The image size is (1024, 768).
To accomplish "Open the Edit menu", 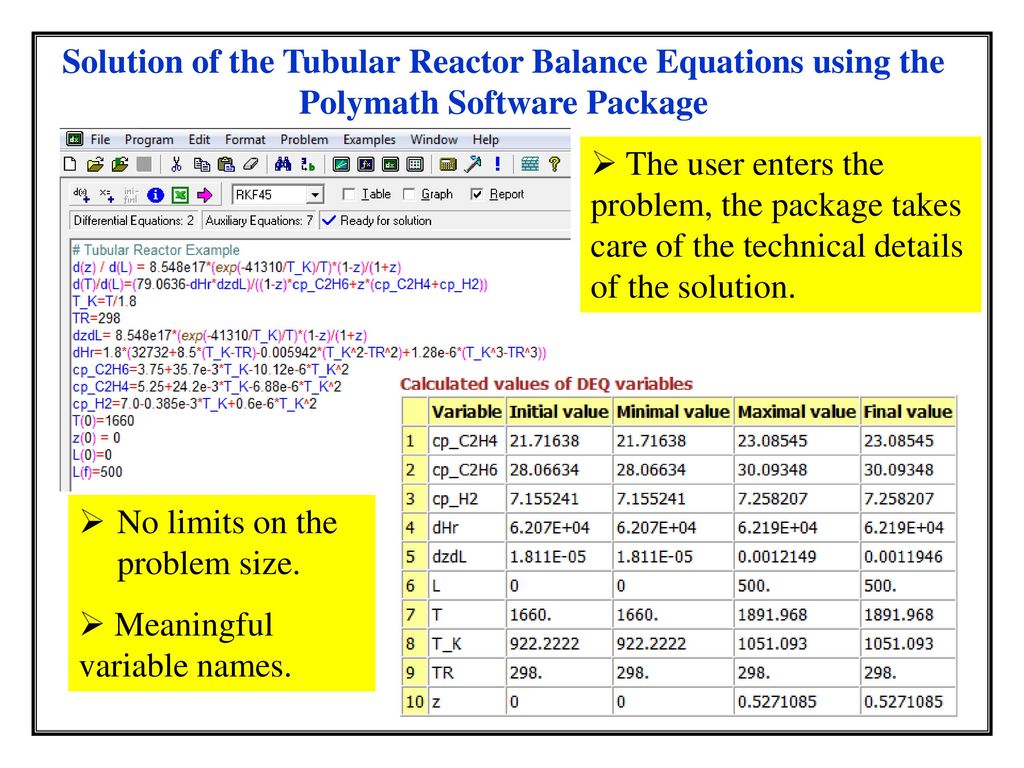I will coord(199,139).
